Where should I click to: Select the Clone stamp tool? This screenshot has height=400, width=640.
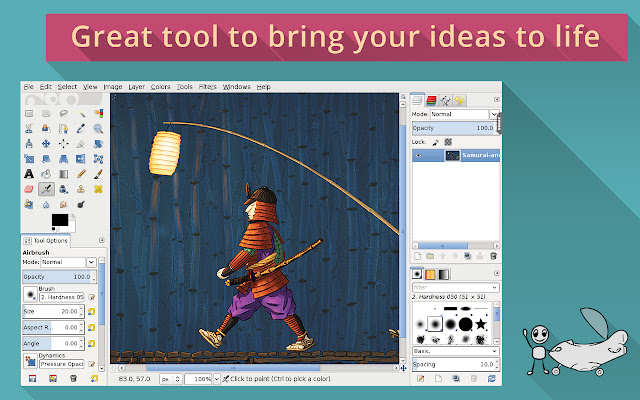81,189
